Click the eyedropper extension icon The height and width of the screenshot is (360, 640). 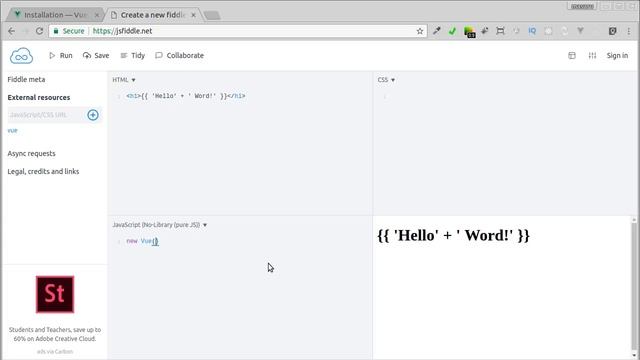pos(436,31)
